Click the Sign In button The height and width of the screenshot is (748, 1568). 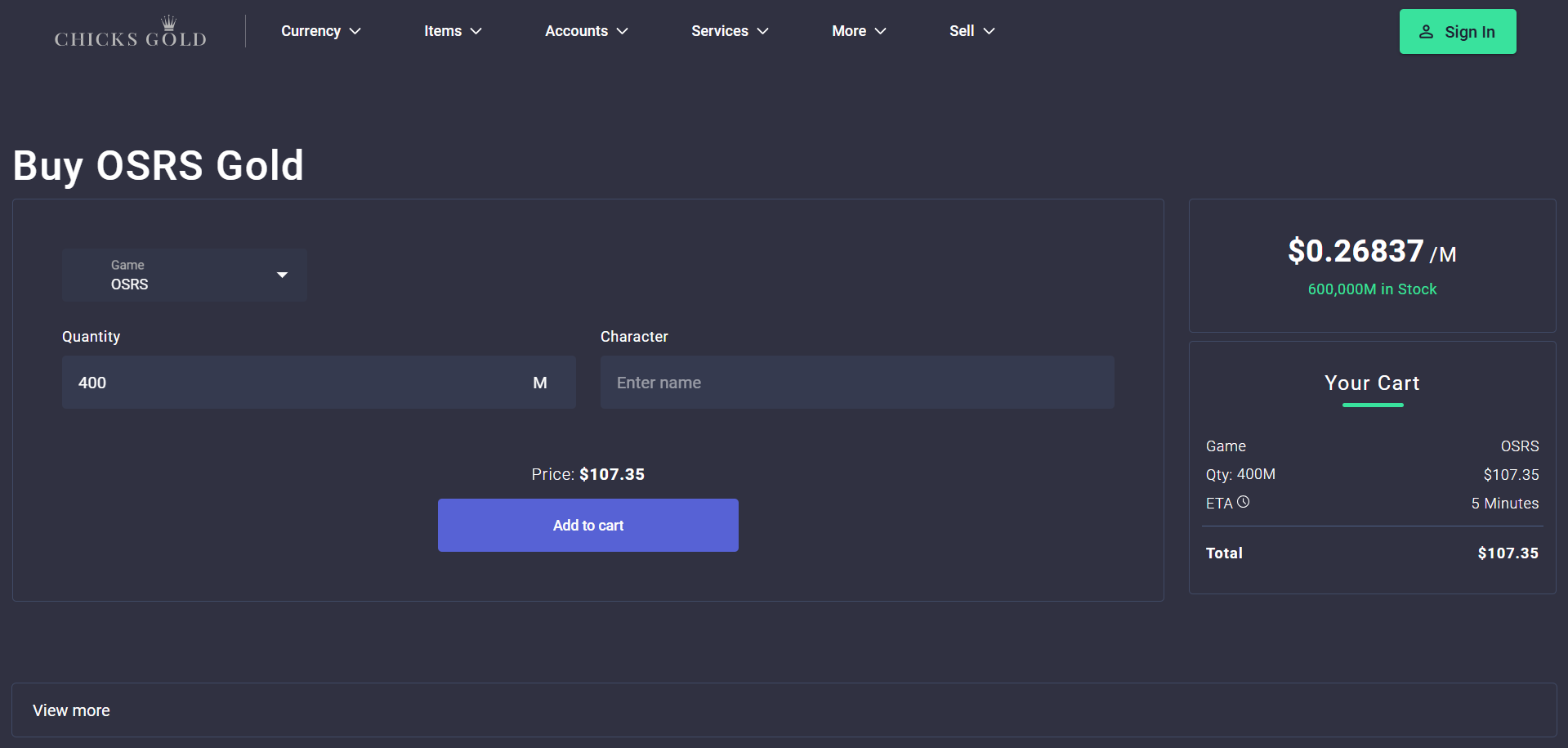tap(1457, 32)
